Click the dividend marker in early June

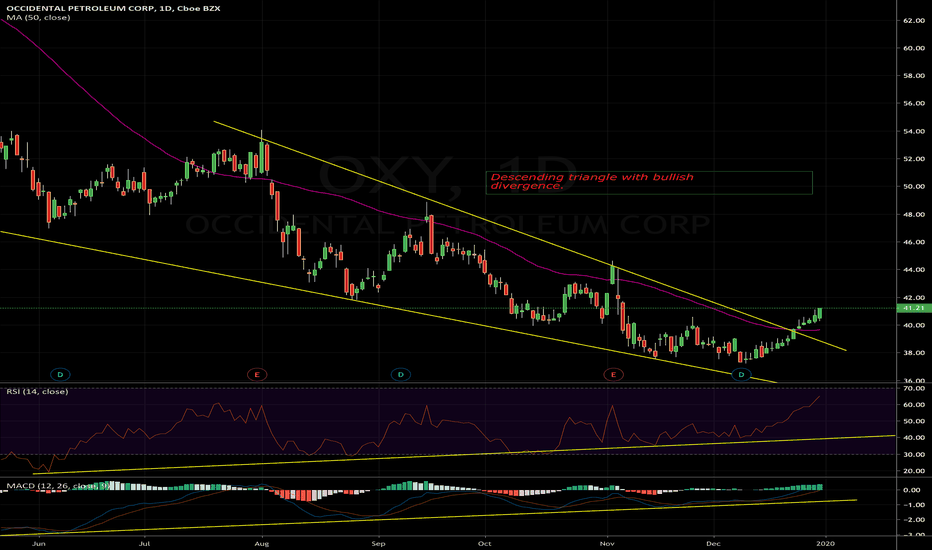60,375
